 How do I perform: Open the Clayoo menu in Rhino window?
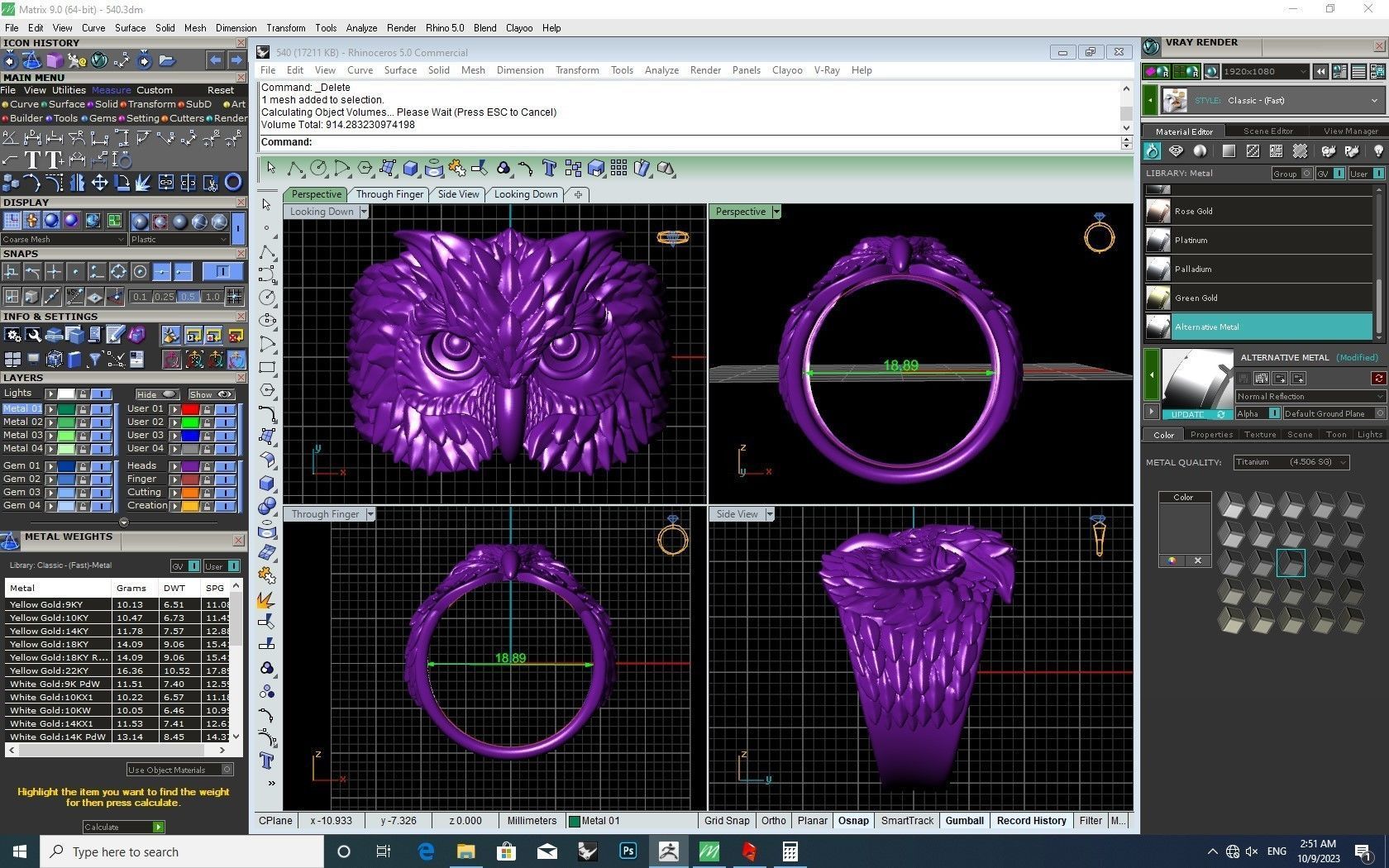(x=787, y=70)
